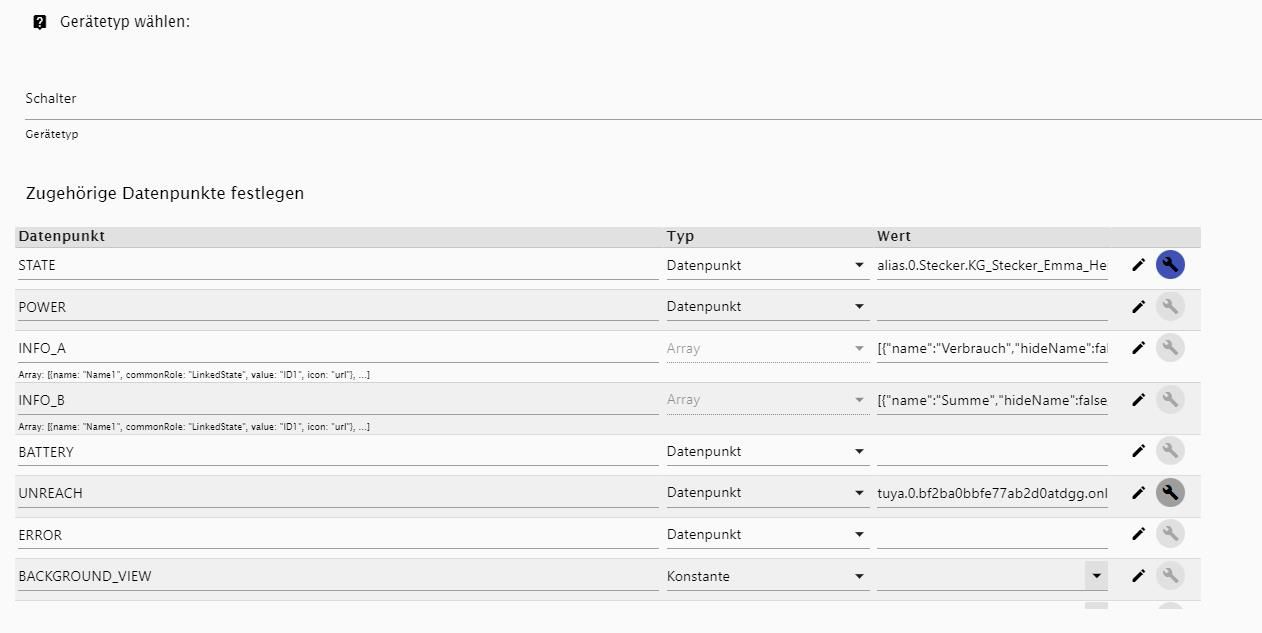This screenshot has height=633, width=1262.
Task: Open the Typ dropdown for STATE
Action: tap(767, 265)
